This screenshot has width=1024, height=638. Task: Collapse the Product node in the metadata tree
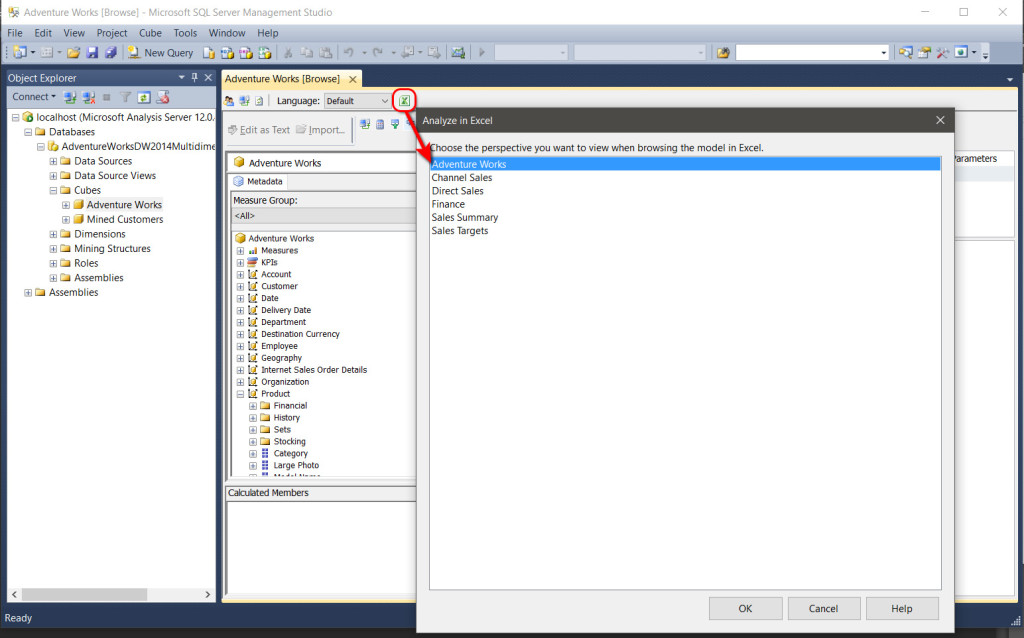pos(239,393)
